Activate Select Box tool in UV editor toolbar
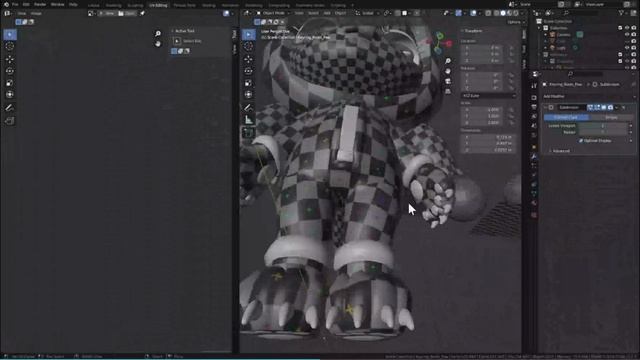640x360 pixels. tap(10, 34)
